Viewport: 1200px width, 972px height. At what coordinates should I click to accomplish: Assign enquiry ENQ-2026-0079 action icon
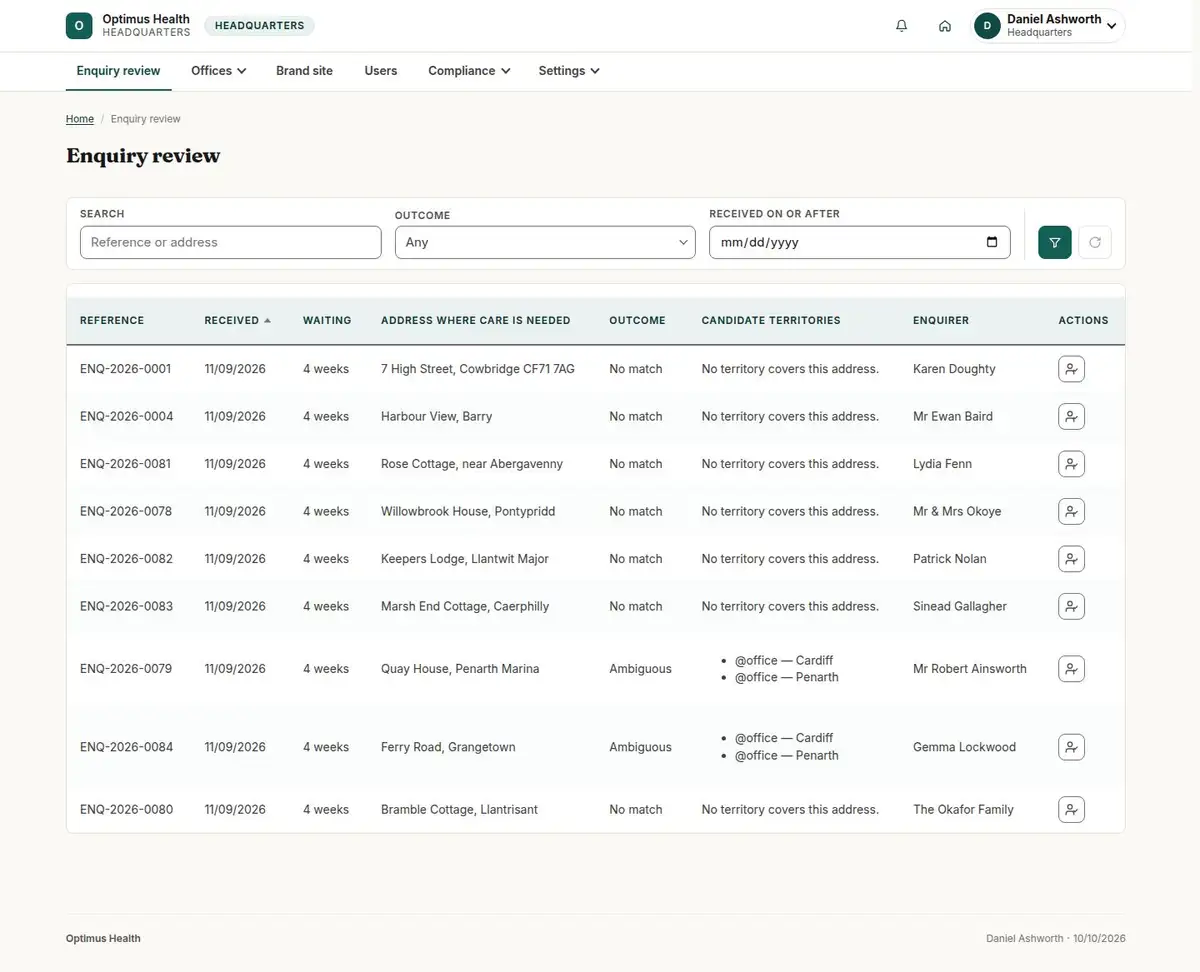click(x=1071, y=669)
